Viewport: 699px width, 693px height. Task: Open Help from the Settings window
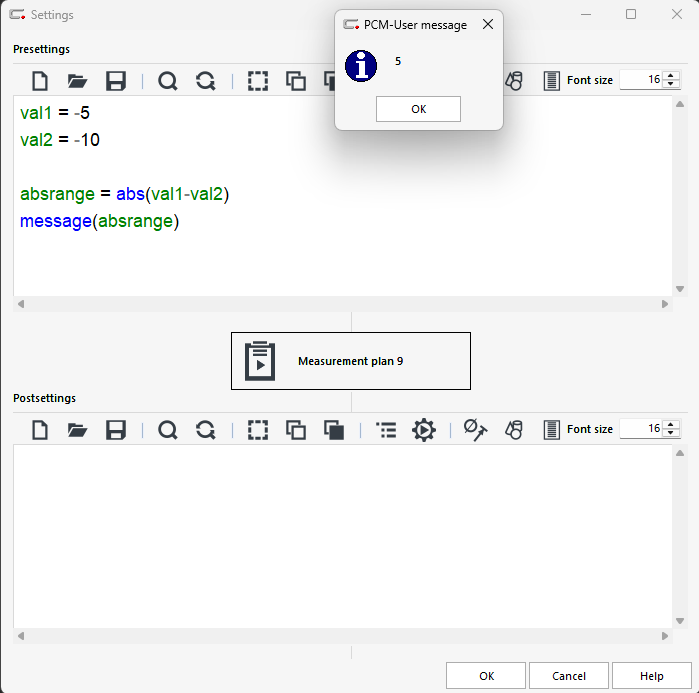(651, 676)
